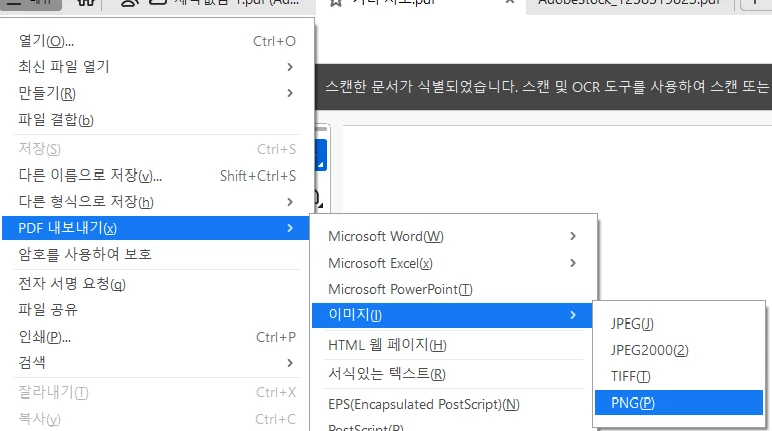Viewport: 772px width, 431px height.
Task: Export to Microsoft PowerPoint
Action: [x=453, y=289]
